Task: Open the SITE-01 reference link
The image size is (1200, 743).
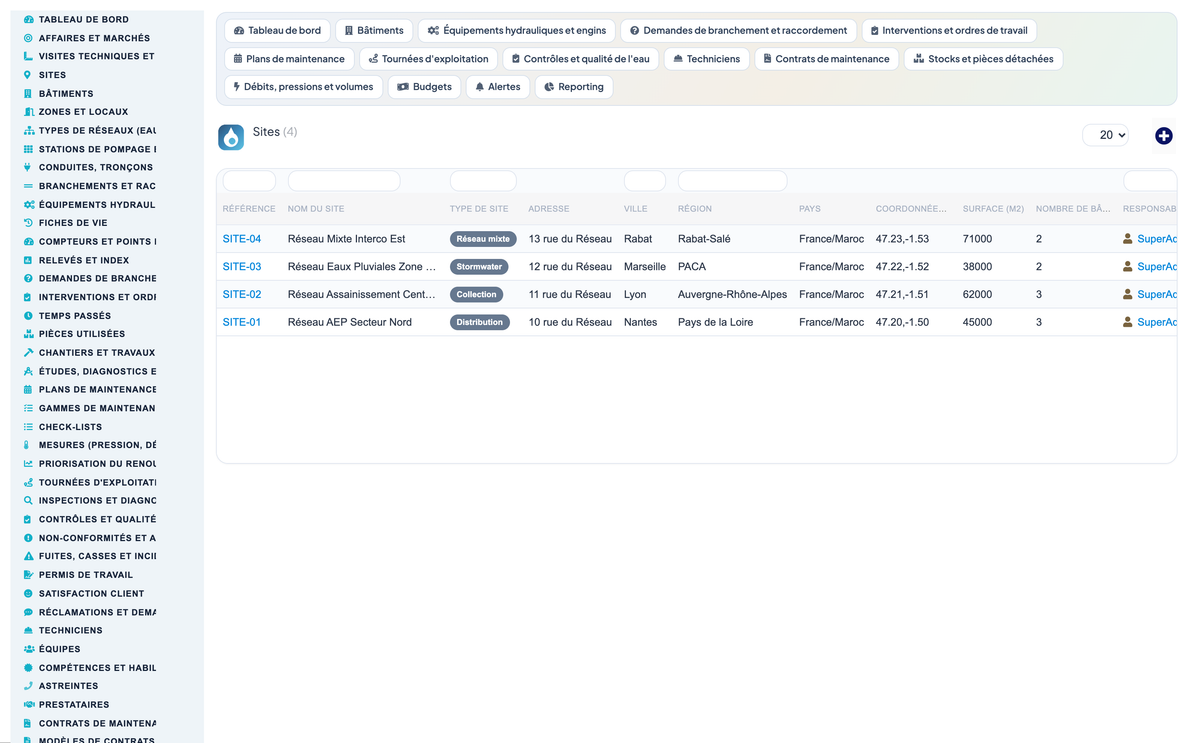Action: point(242,322)
